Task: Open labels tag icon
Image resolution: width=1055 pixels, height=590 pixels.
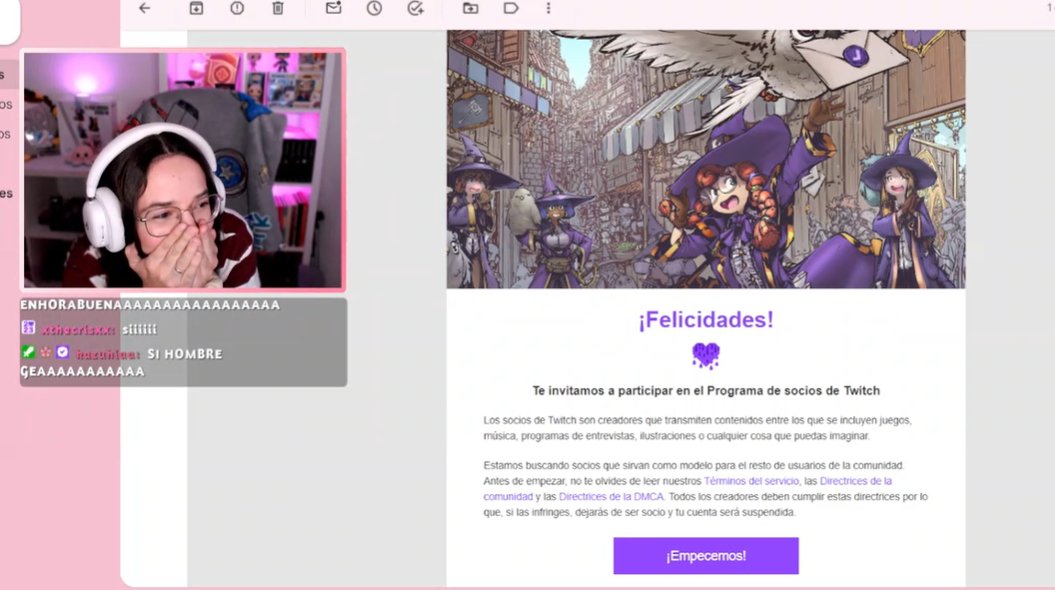Action: (x=511, y=8)
